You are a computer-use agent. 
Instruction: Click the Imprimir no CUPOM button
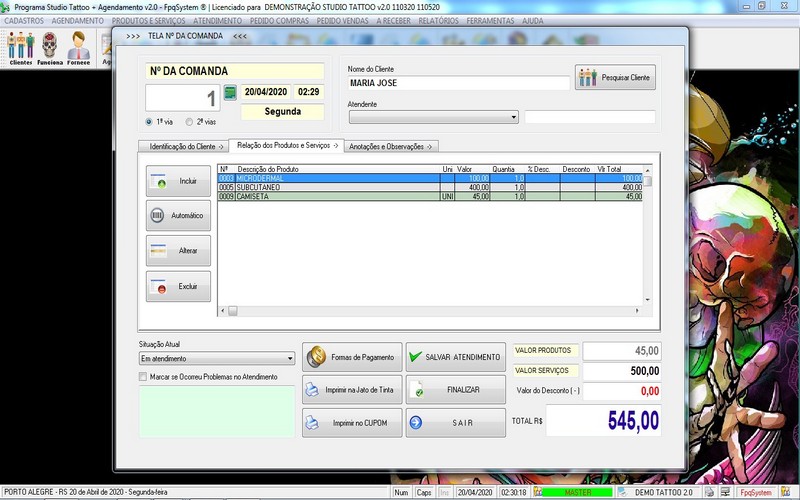pos(352,423)
